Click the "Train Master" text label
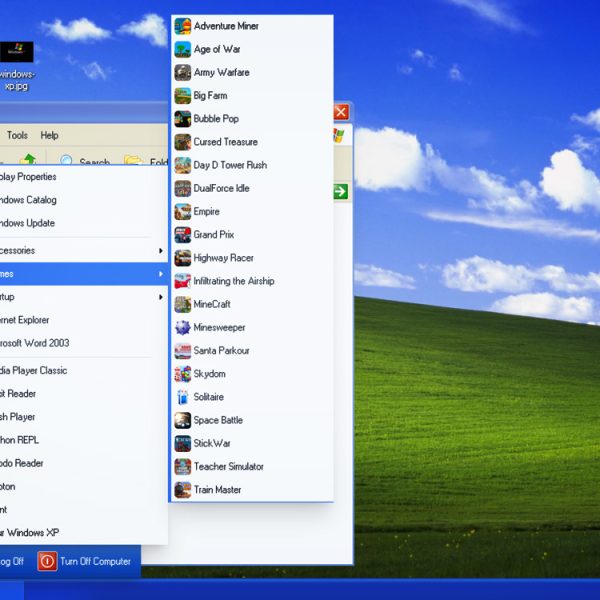This screenshot has width=600, height=600. point(217,490)
